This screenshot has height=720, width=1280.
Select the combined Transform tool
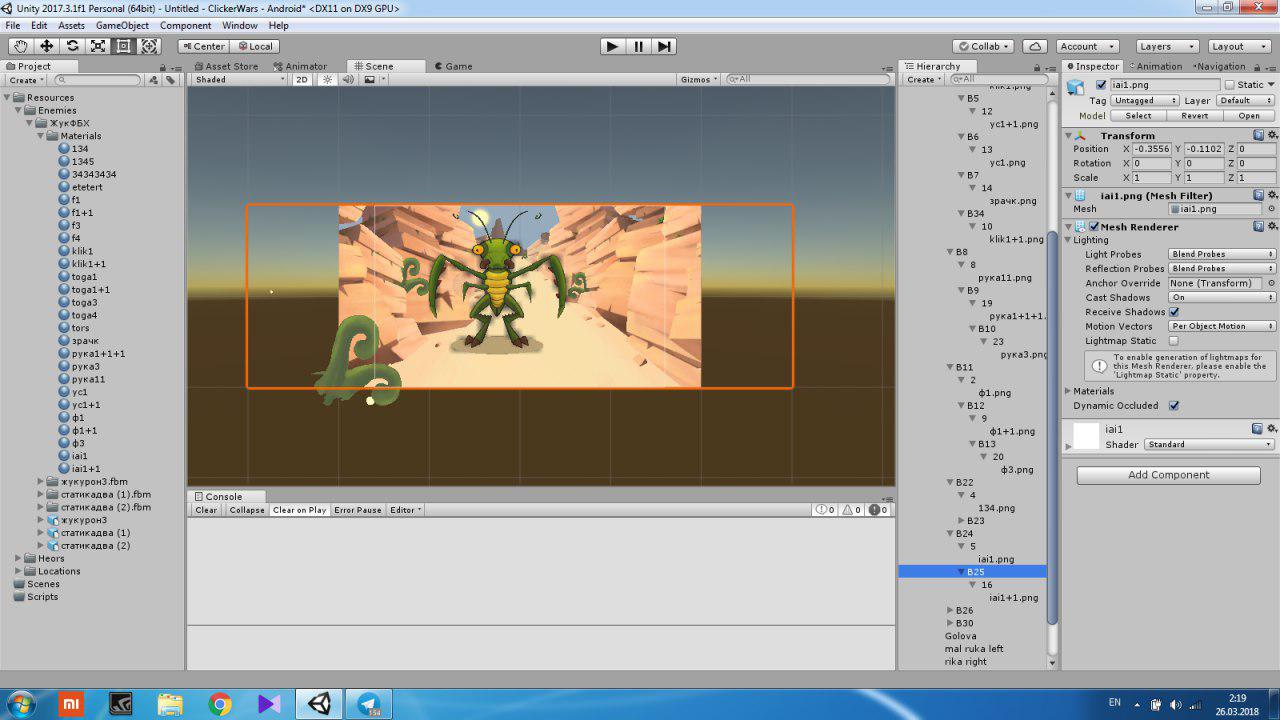[150, 46]
